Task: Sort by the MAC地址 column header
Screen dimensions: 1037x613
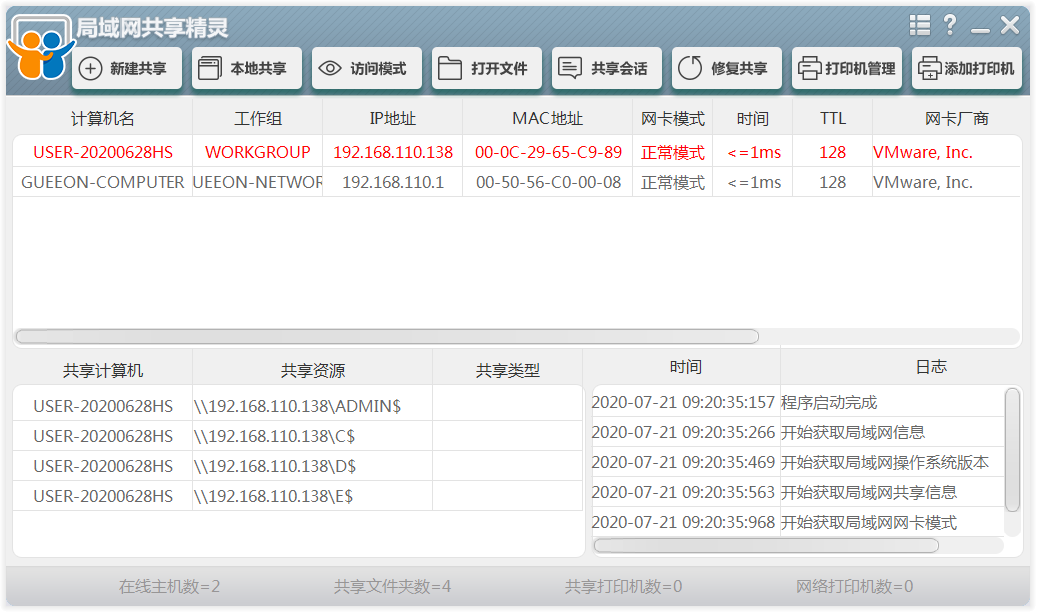Action: click(x=547, y=119)
